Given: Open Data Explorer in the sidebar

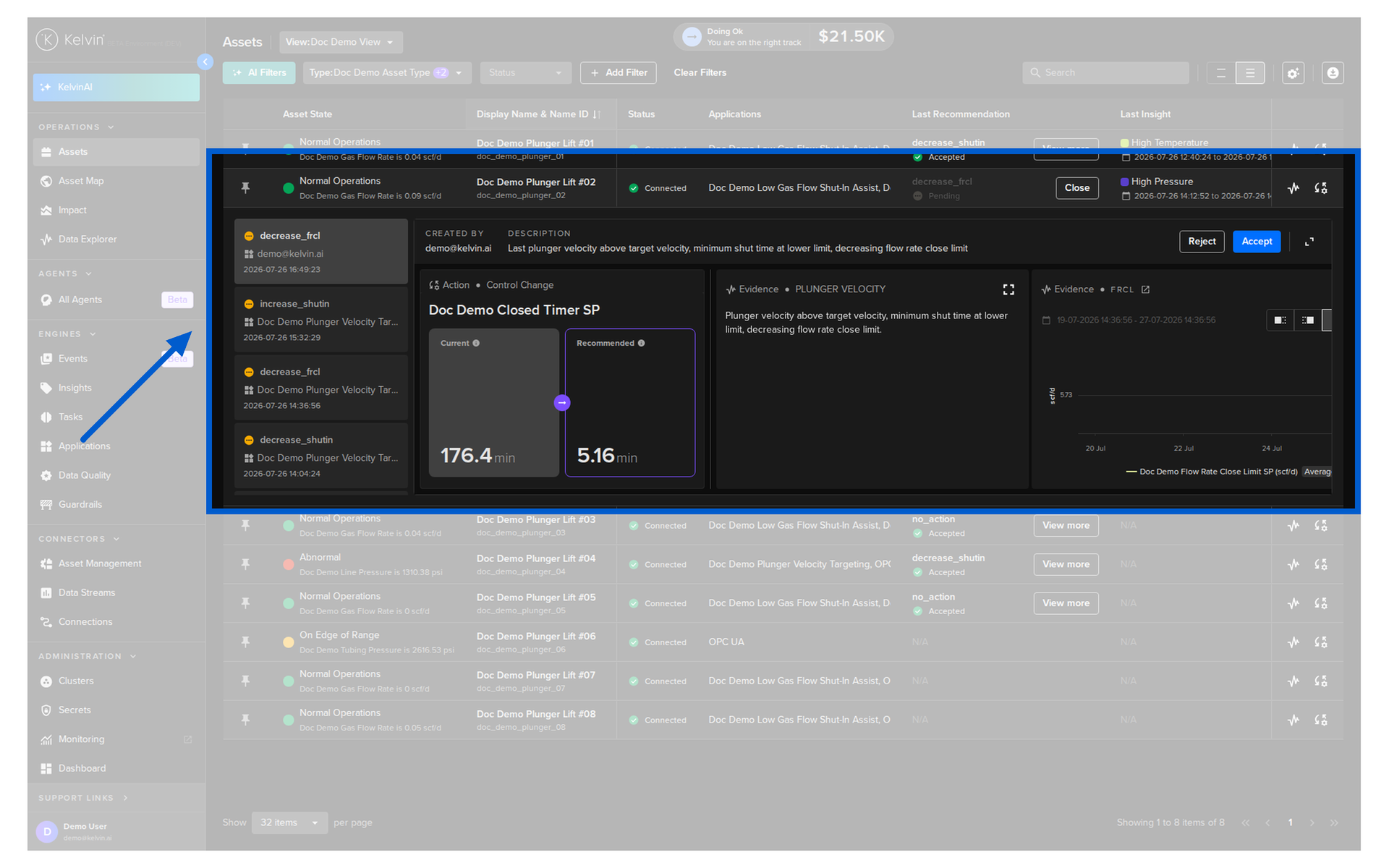Looking at the screenshot, I should (116, 239).
